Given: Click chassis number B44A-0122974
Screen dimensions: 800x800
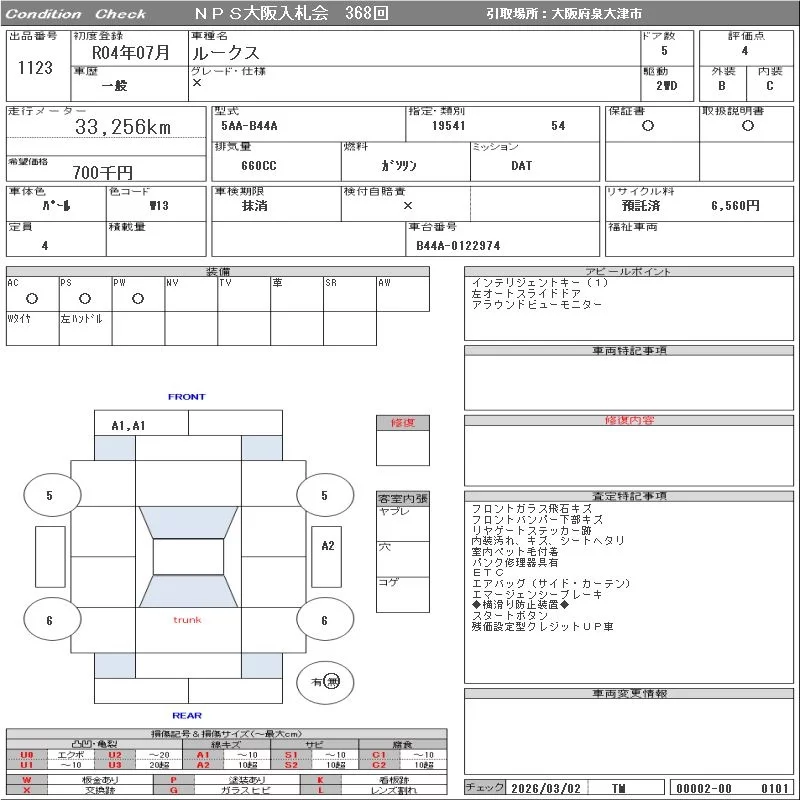Looking at the screenshot, I should 458,245.
